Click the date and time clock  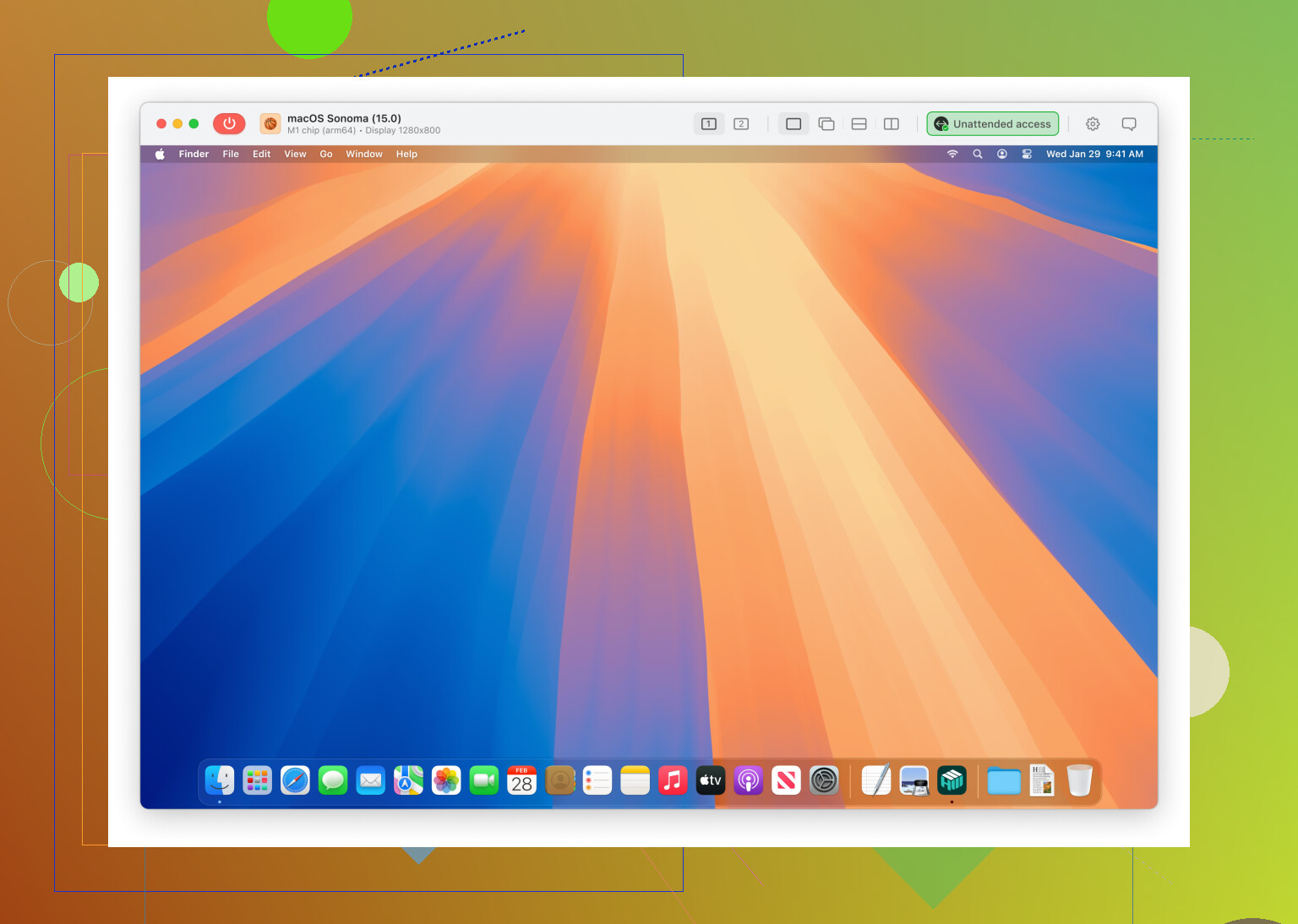[x=1094, y=154]
